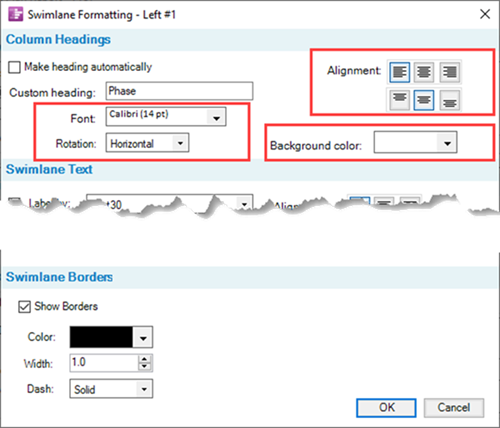Decrease the border Width value
This screenshot has width=500, height=428.
pos(144,367)
